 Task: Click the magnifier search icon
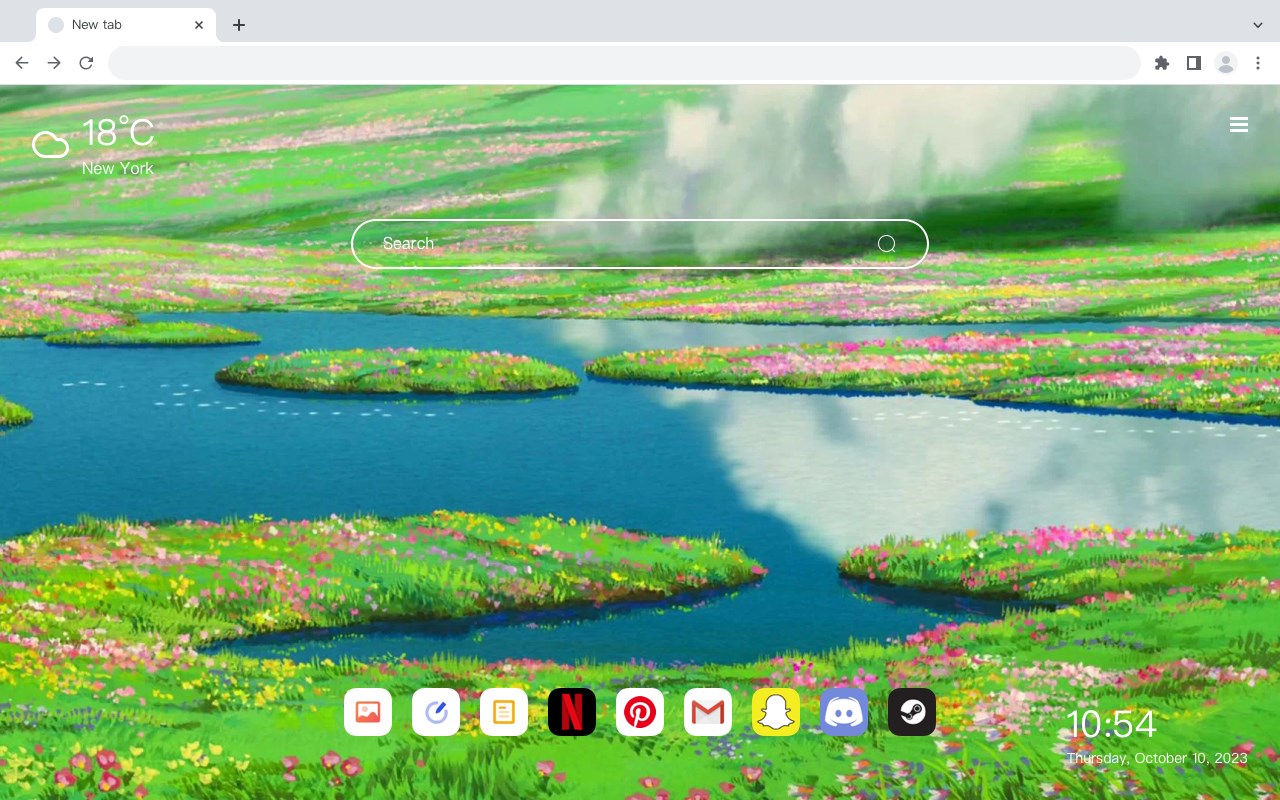coord(887,244)
